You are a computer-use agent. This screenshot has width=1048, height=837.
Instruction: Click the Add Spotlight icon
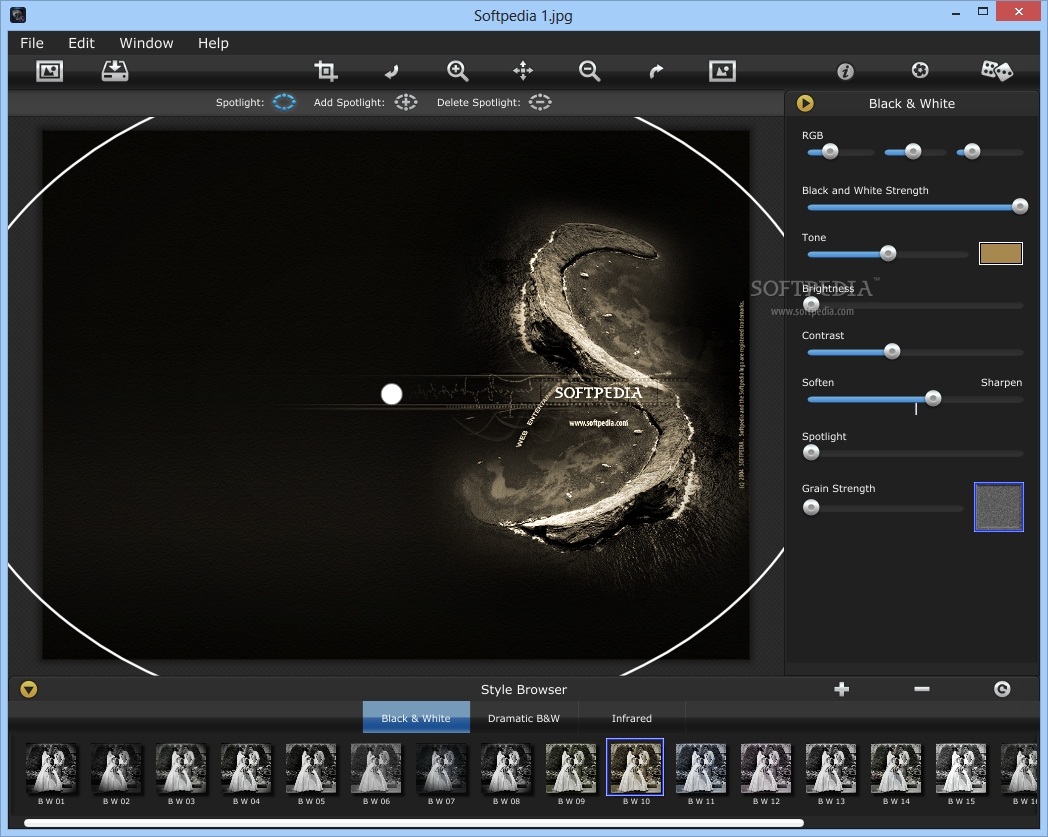click(x=406, y=102)
